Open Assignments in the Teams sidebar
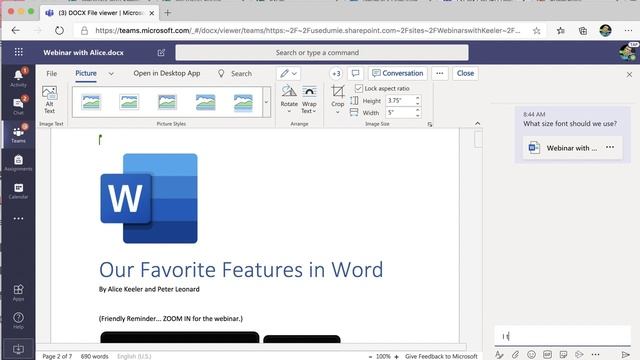Screen dimensions: 640x360 [x=18, y=162]
